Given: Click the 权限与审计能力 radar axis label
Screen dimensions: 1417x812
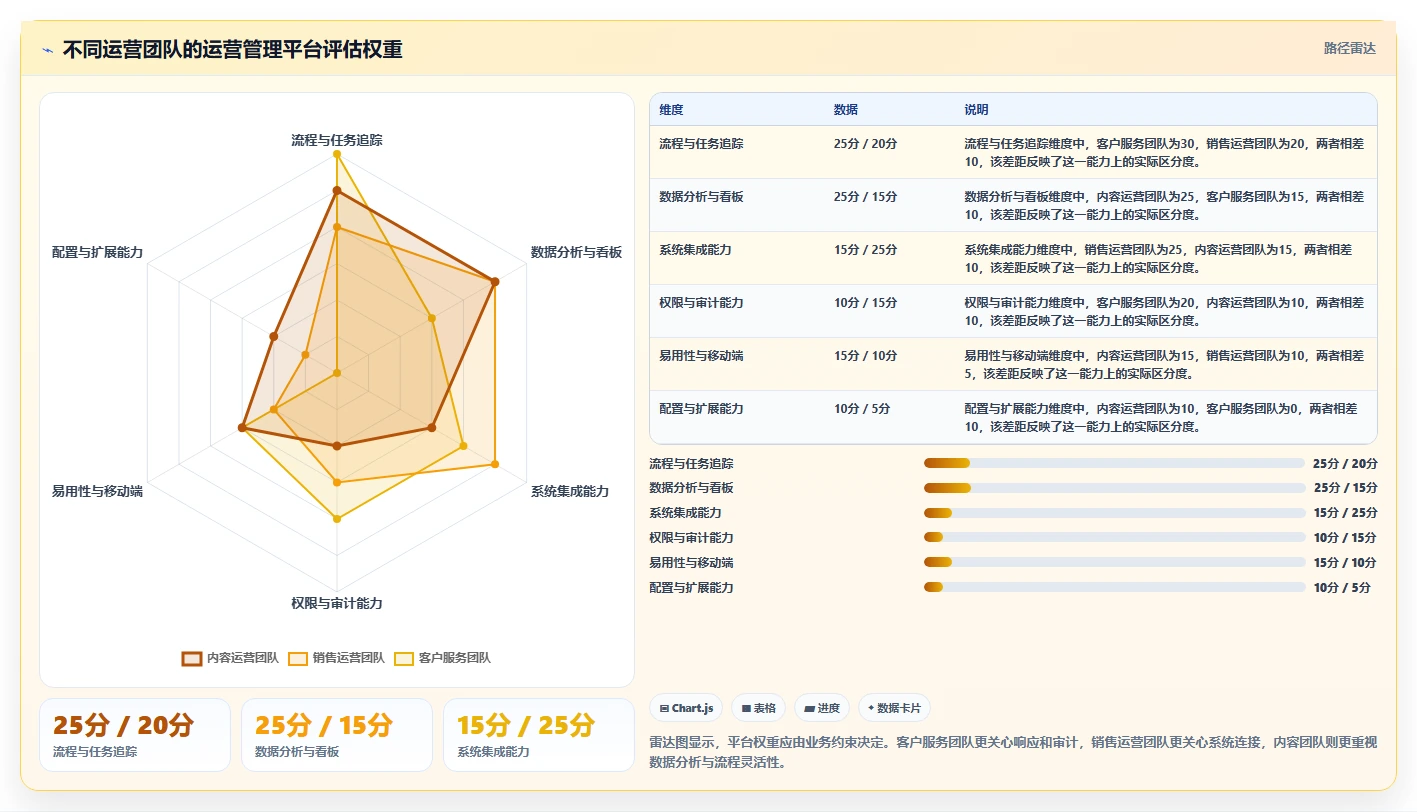Looking at the screenshot, I should pyautogui.click(x=337, y=603).
